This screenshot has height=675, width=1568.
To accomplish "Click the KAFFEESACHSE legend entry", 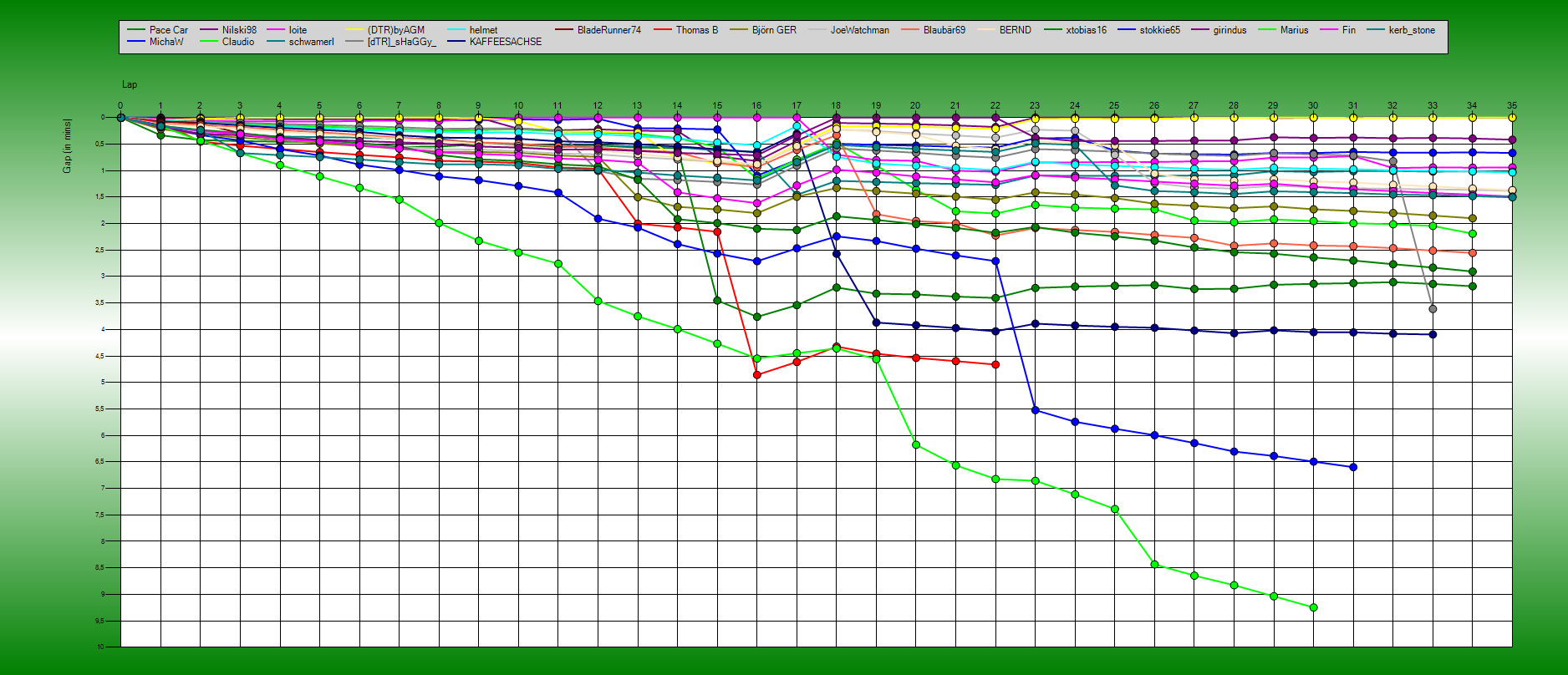I will point(505,42).
